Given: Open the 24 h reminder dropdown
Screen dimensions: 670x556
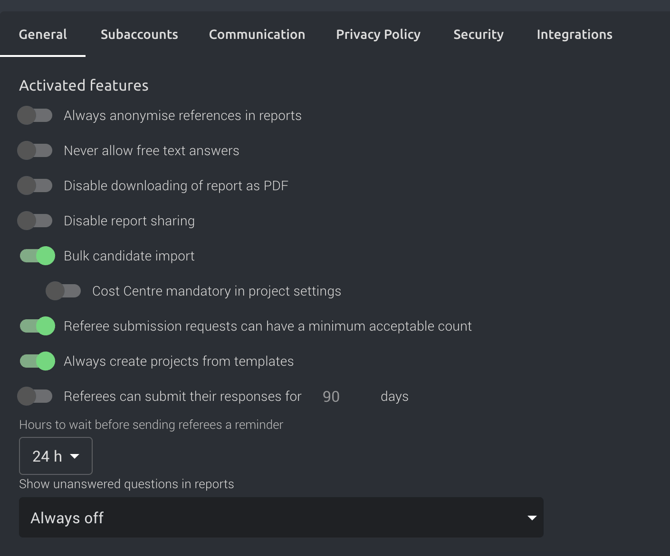Looking at the screenshot, I should point(56,456).
